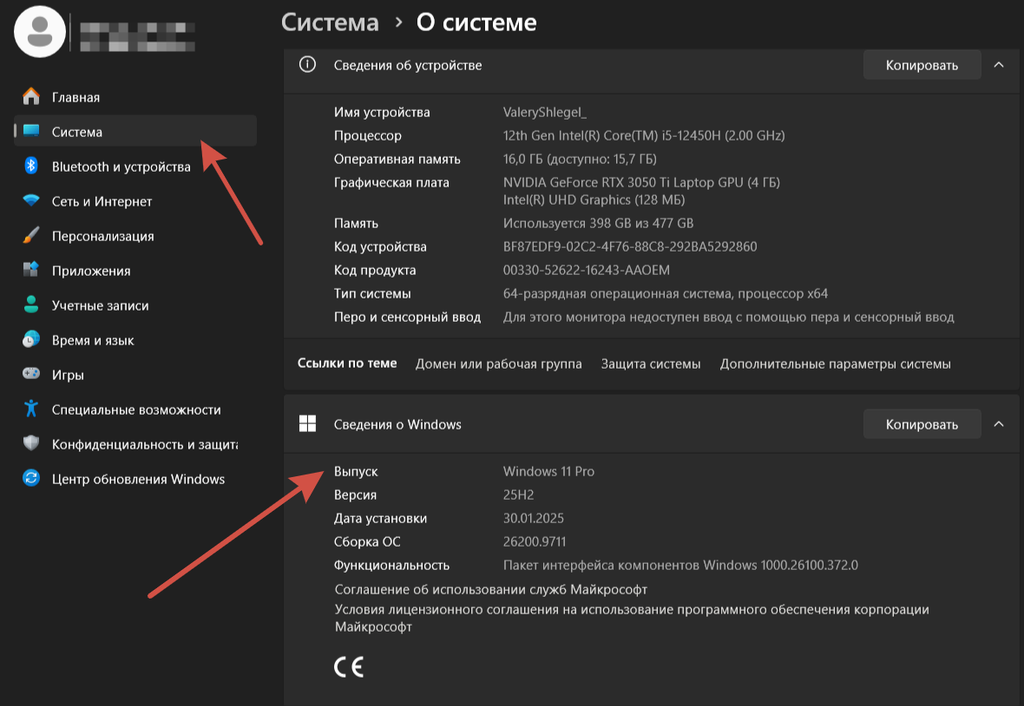Click product ID 00330-52622-16243-AAOEM
Viewport: 1024px width, 706px height.
(x=586, y=270)
